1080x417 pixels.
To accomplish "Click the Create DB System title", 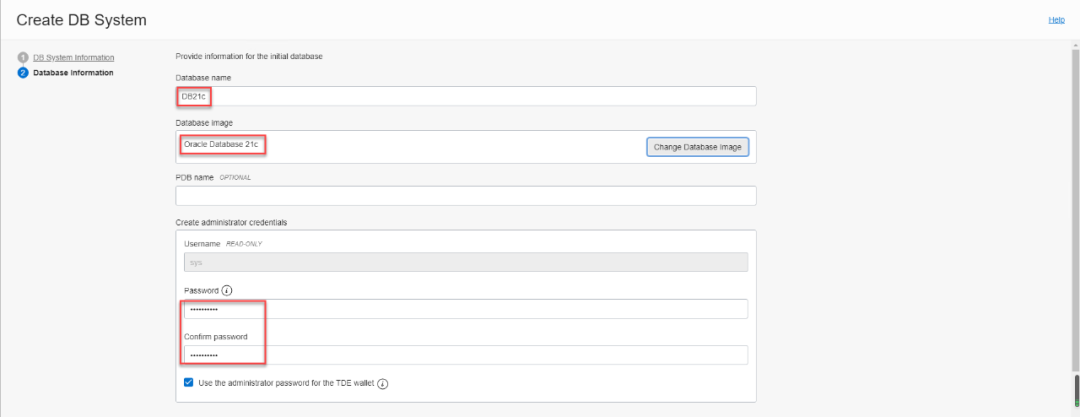I will pos(81,20).
